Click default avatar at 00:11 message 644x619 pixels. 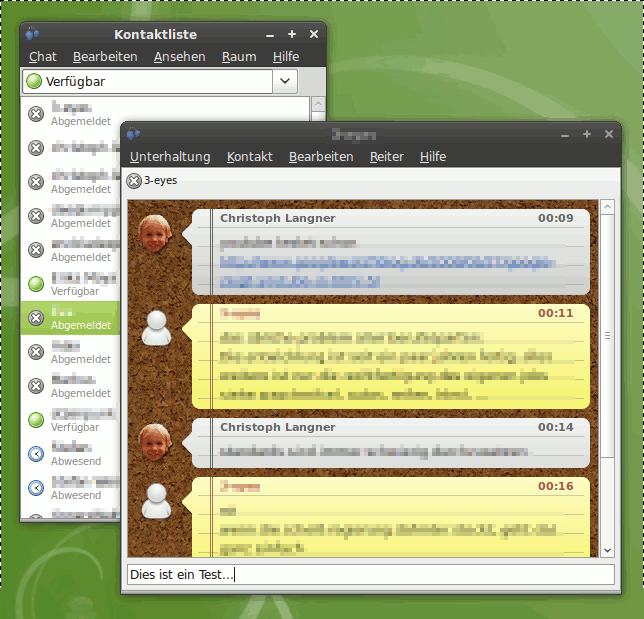tap(156, 328)
